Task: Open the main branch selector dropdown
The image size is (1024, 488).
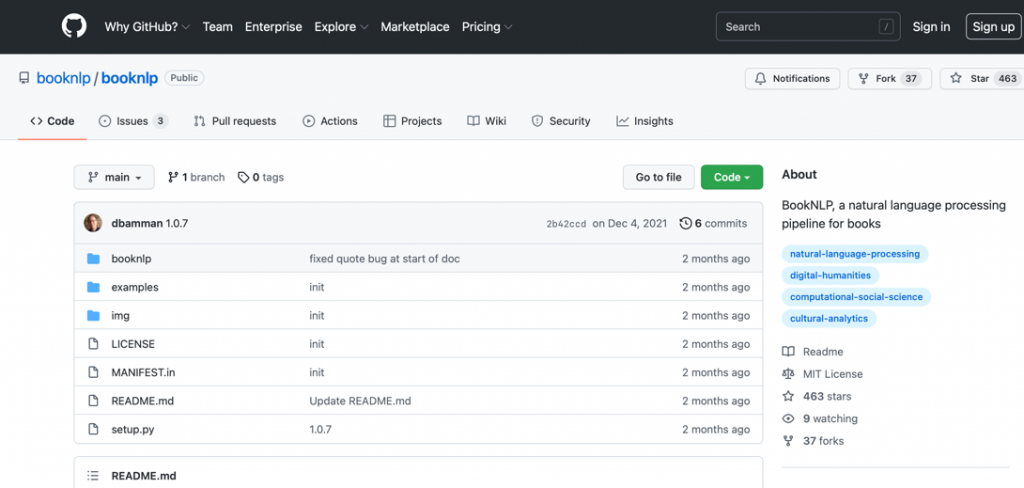Action: pyautogui.click(x=114, y=177)
